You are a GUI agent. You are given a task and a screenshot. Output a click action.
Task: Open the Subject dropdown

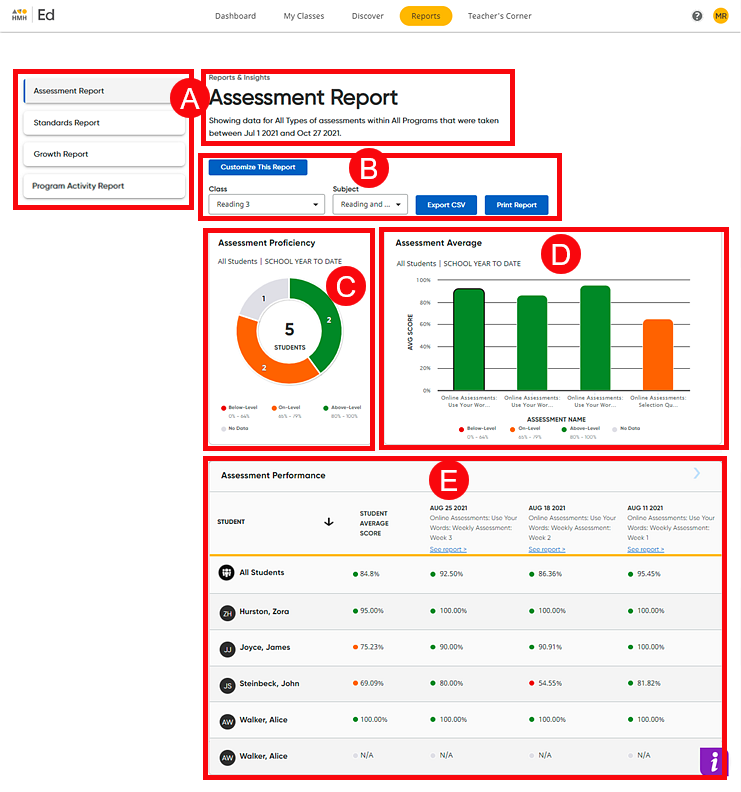pos(370,205)
